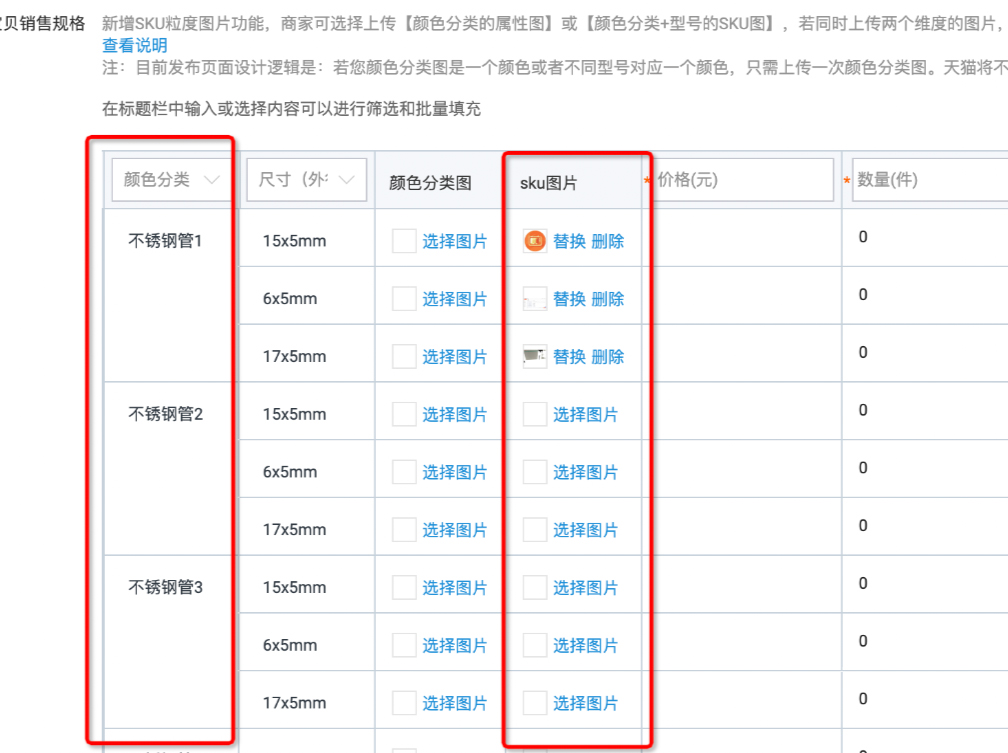
Task: Click 删除 next to the 6x5mm SKU thumbnail
Action: (608, 296)
